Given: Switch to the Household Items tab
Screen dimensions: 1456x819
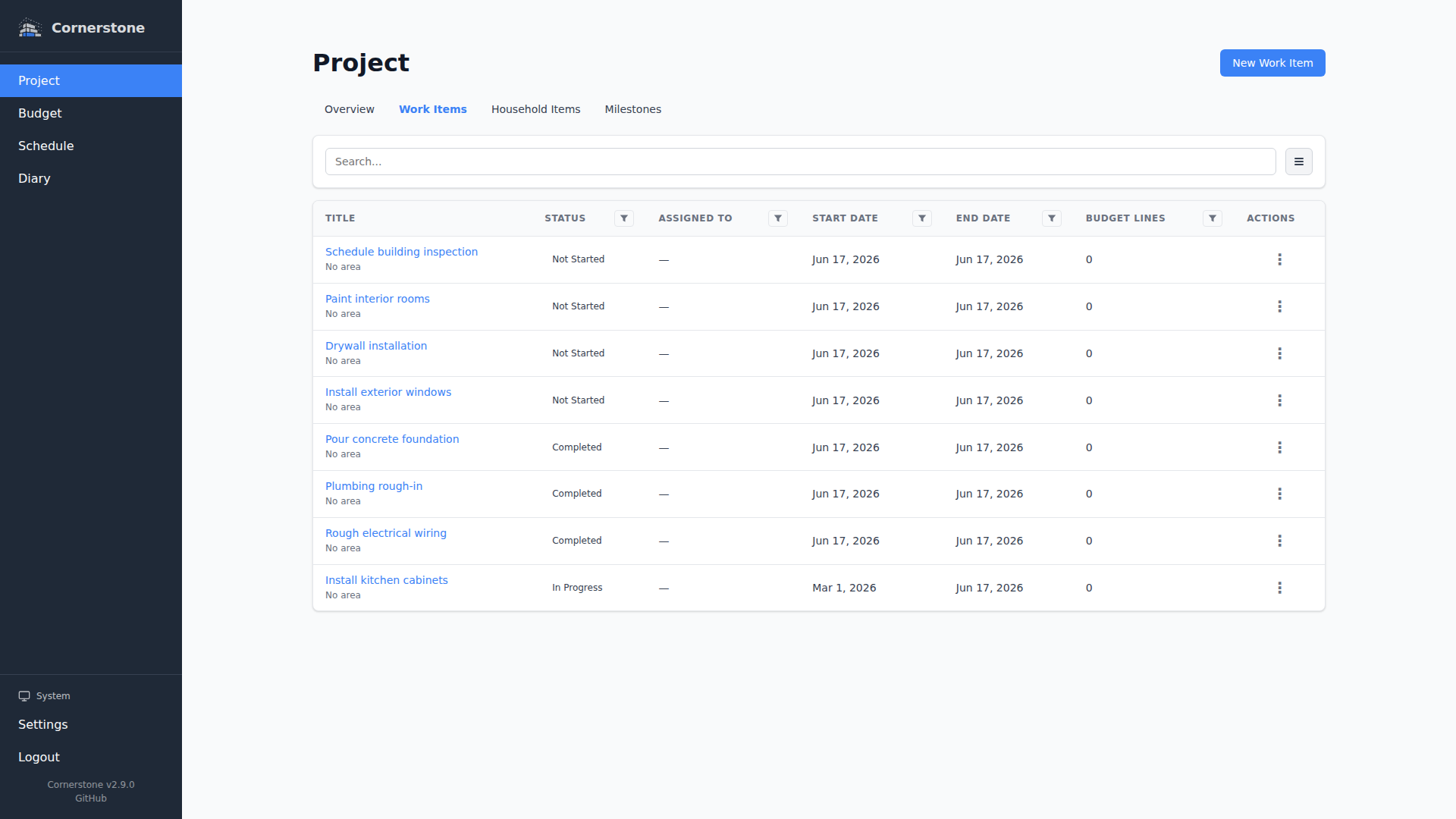Looking at the screenshot, I should click(535, 109).
